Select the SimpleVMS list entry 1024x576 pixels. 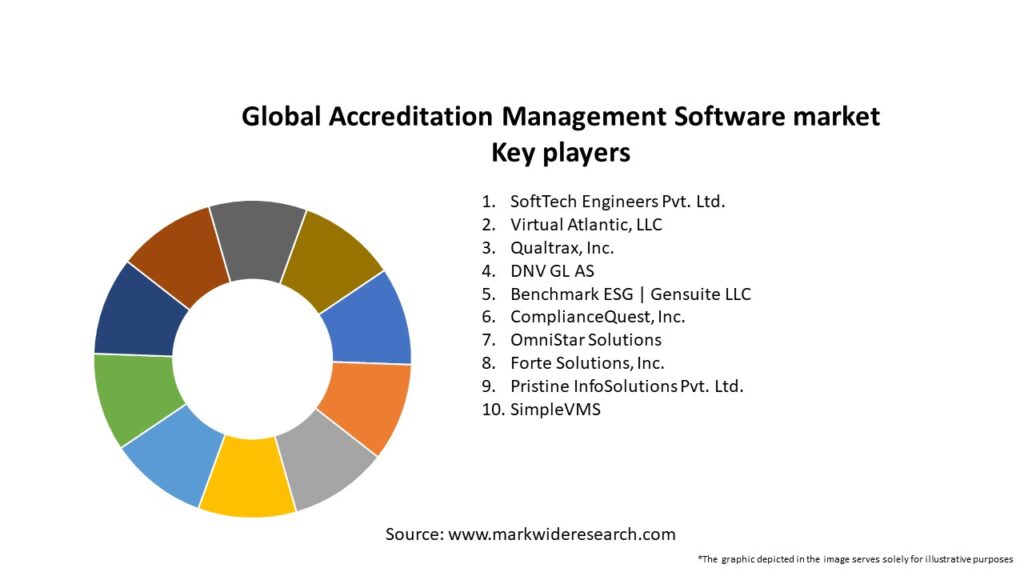coord(555,409)
